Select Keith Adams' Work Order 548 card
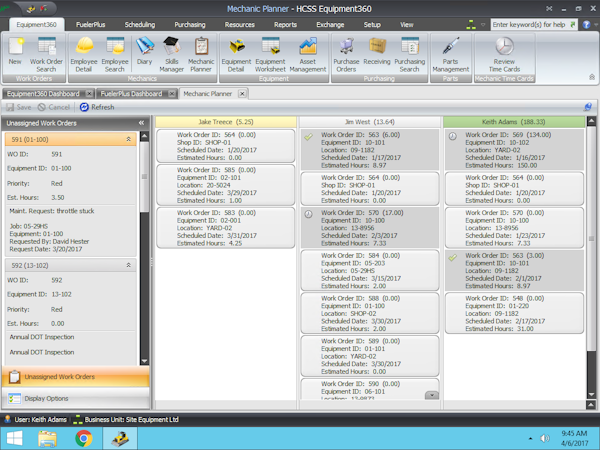 point(514,313)
